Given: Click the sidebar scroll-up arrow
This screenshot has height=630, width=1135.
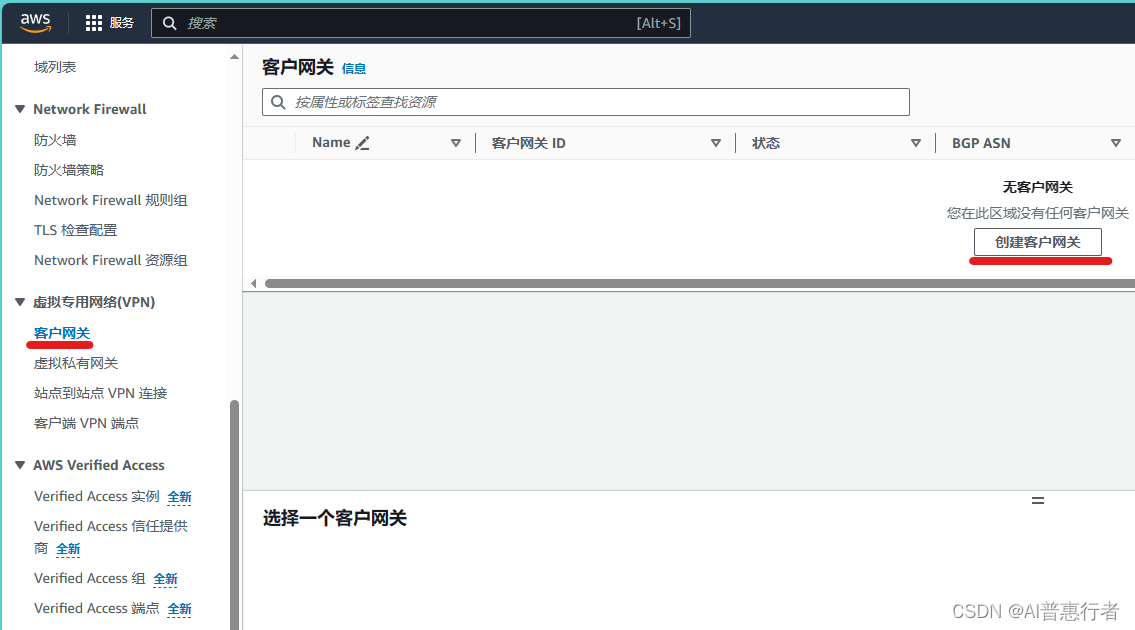Looking at the screenshot, I should coord(234,56).
